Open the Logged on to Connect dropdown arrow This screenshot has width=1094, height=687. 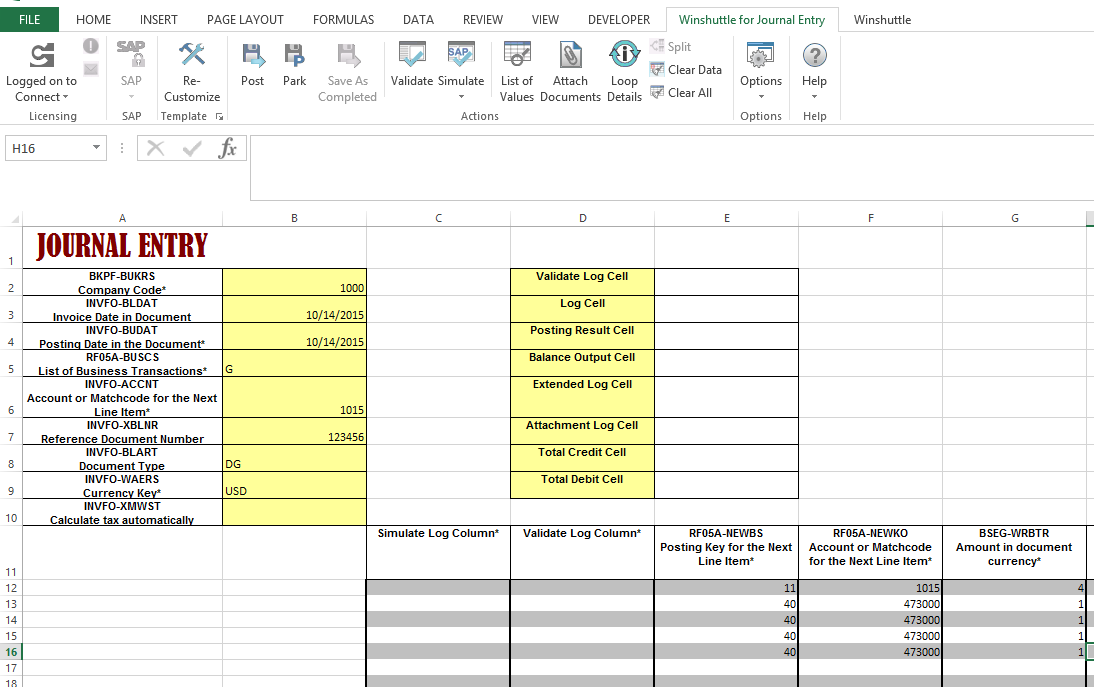66,97
